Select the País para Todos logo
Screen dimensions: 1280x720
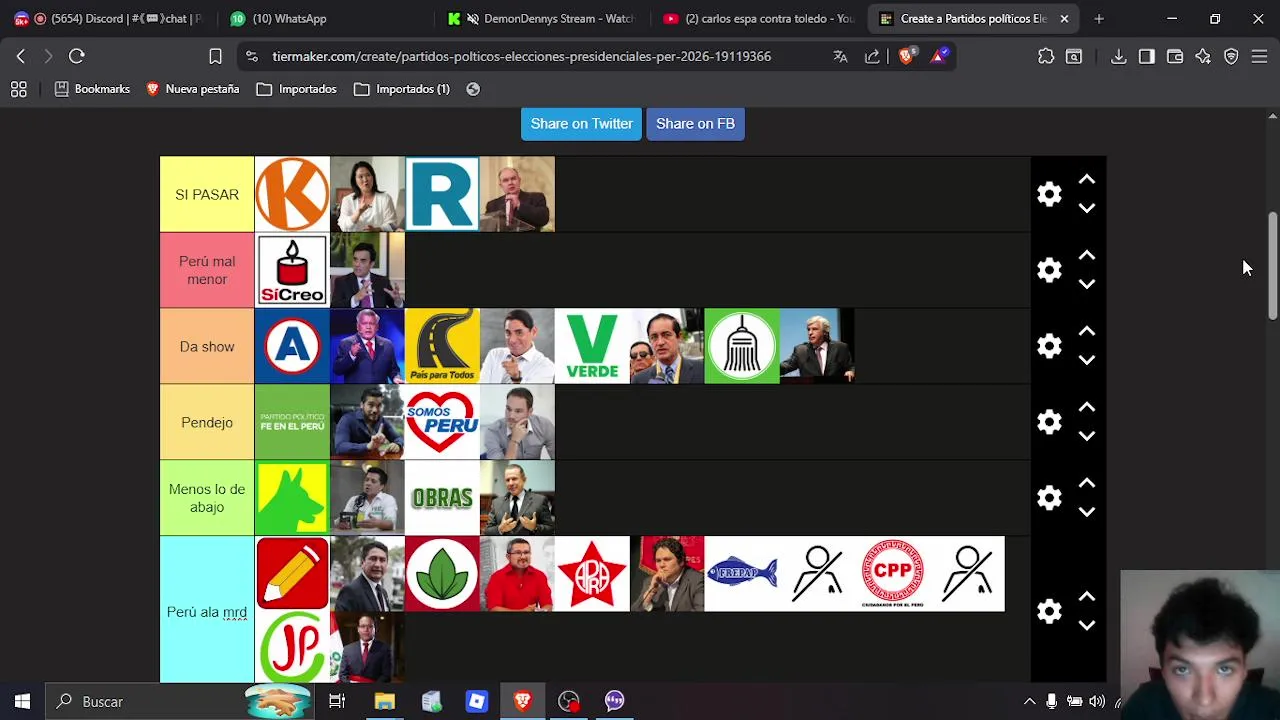tap(442, 346)
